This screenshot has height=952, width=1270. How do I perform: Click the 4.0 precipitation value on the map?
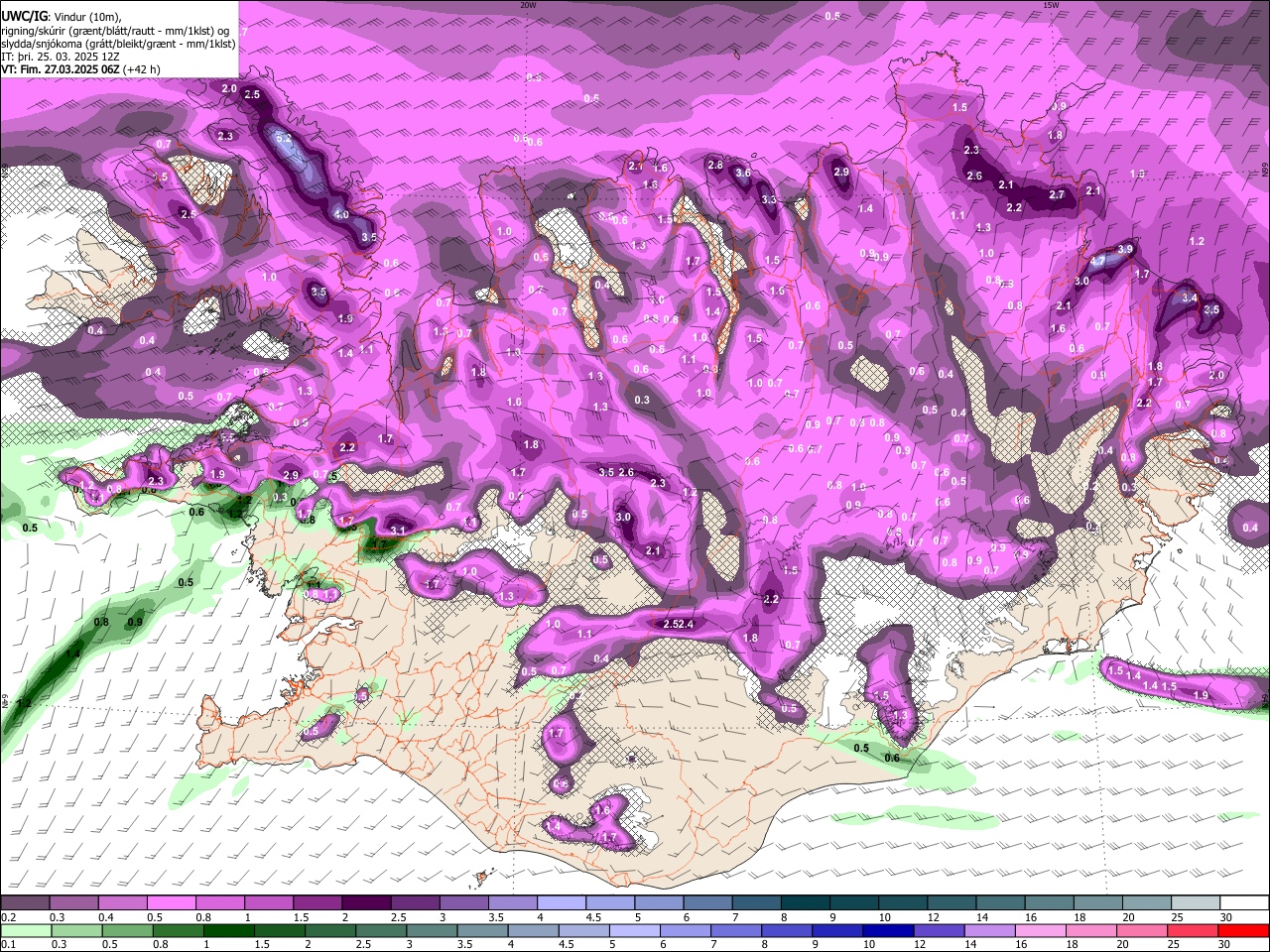tap(340, 214)
